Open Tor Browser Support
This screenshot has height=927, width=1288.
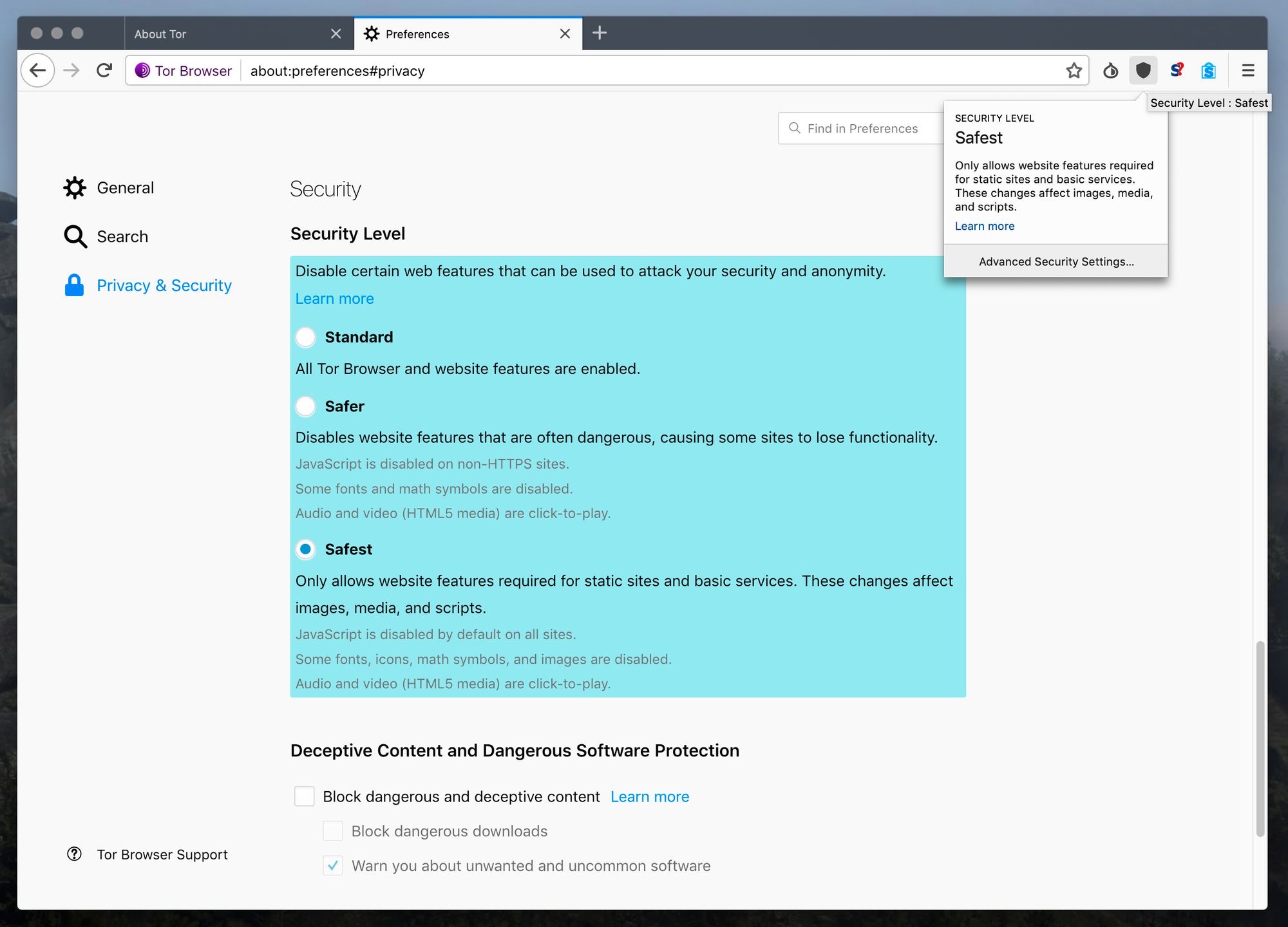[162, 854]
